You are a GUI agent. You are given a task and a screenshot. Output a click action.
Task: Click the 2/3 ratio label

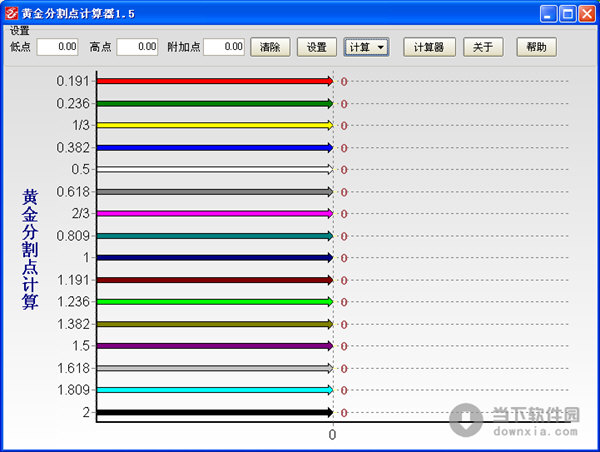(81, 213)
